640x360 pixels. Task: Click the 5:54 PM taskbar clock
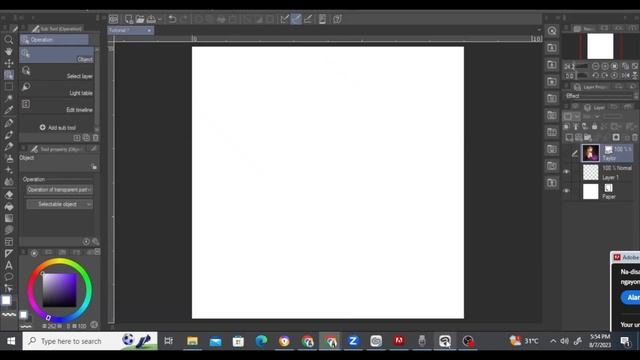(x=600, y=337)
